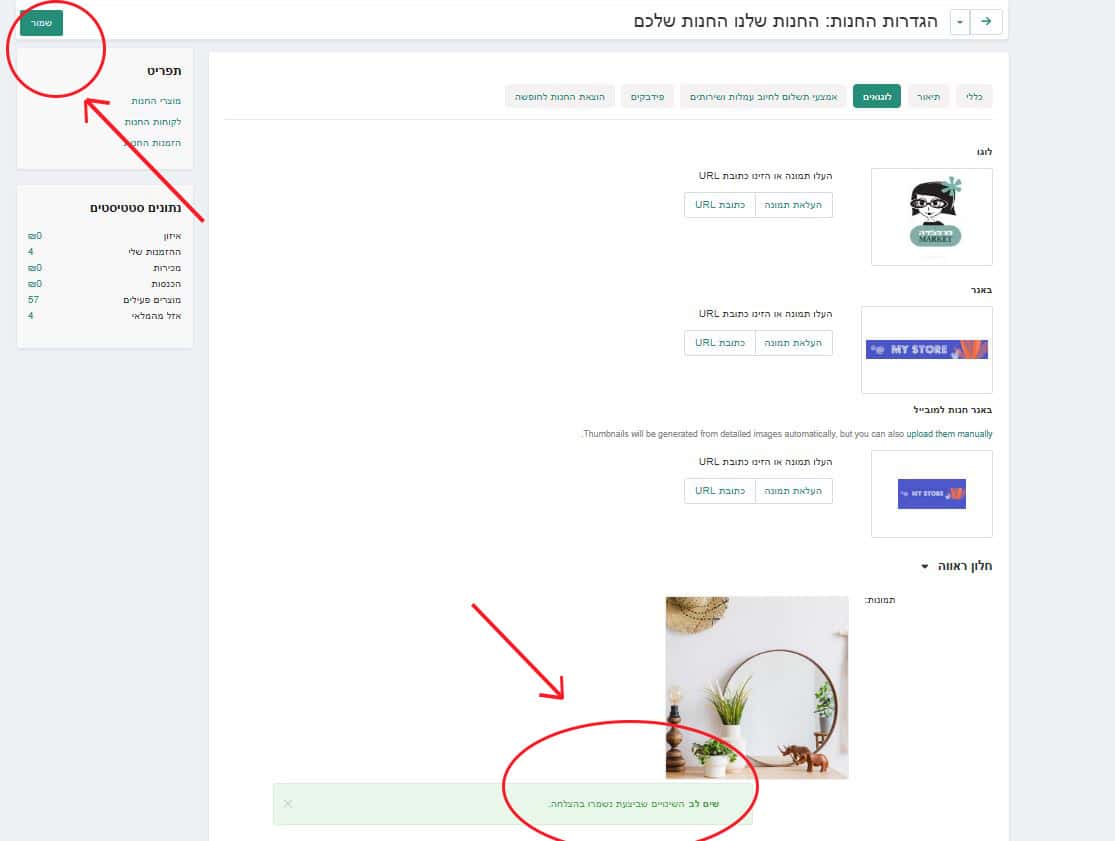This screenshot has width=1115, height=841.
Task: Switch to the כללי tab
Action: (974, 97)
